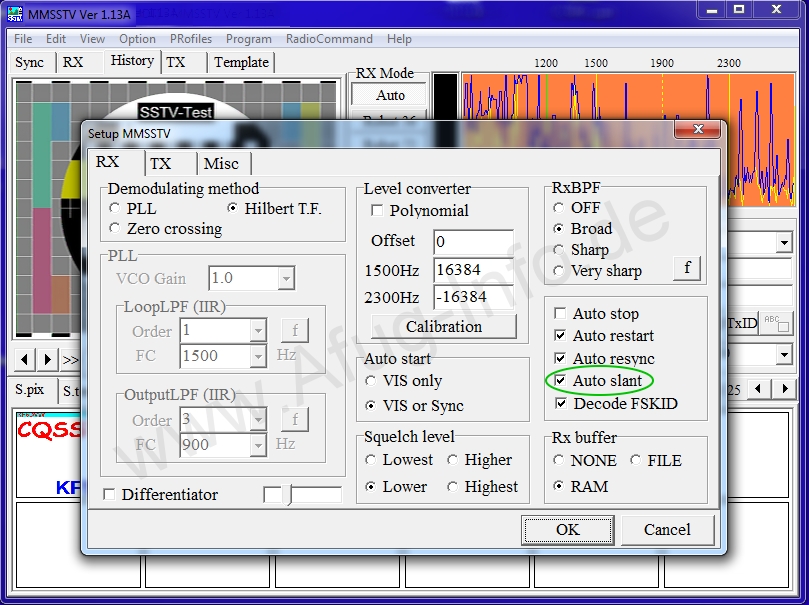
Task: Click the OK button
Action: click(568, 530)
